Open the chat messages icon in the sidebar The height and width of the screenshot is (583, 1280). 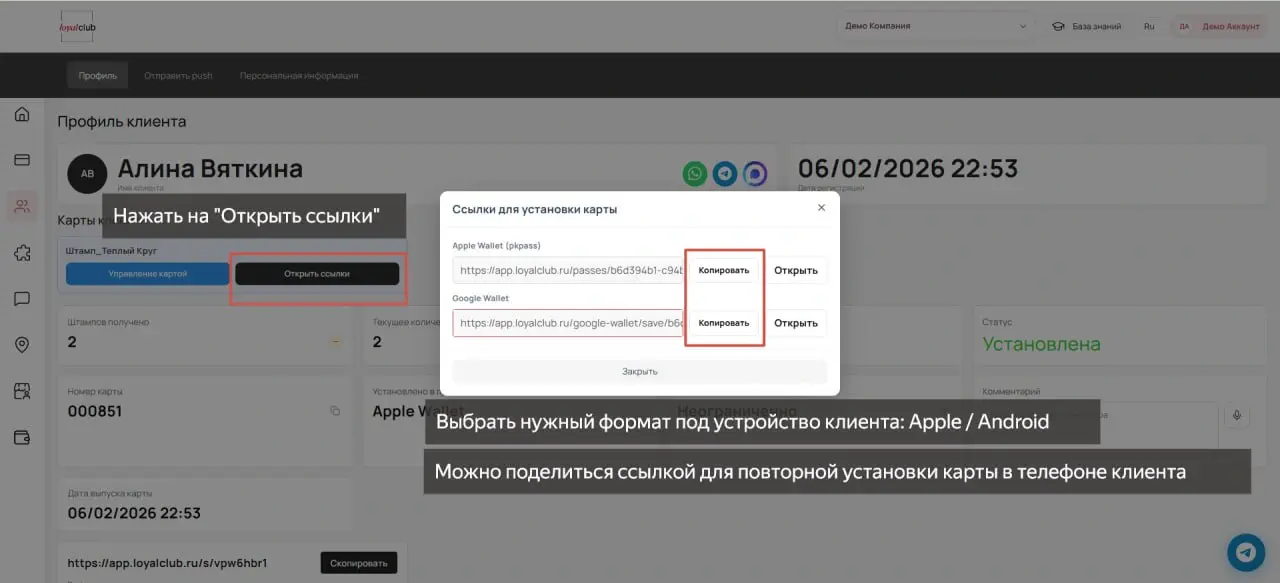point(22,299)
